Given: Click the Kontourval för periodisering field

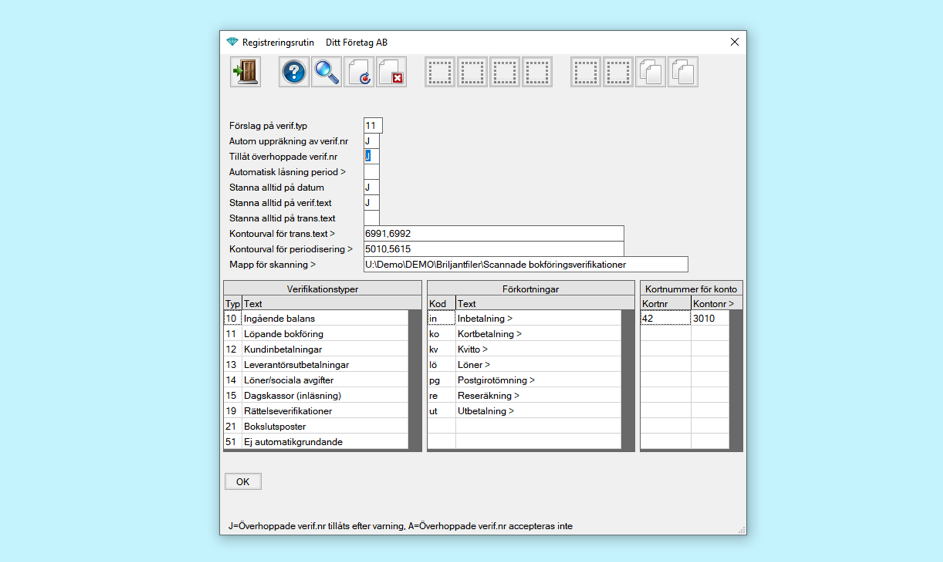Looking at the screenshot, I should tap(494, 249).
